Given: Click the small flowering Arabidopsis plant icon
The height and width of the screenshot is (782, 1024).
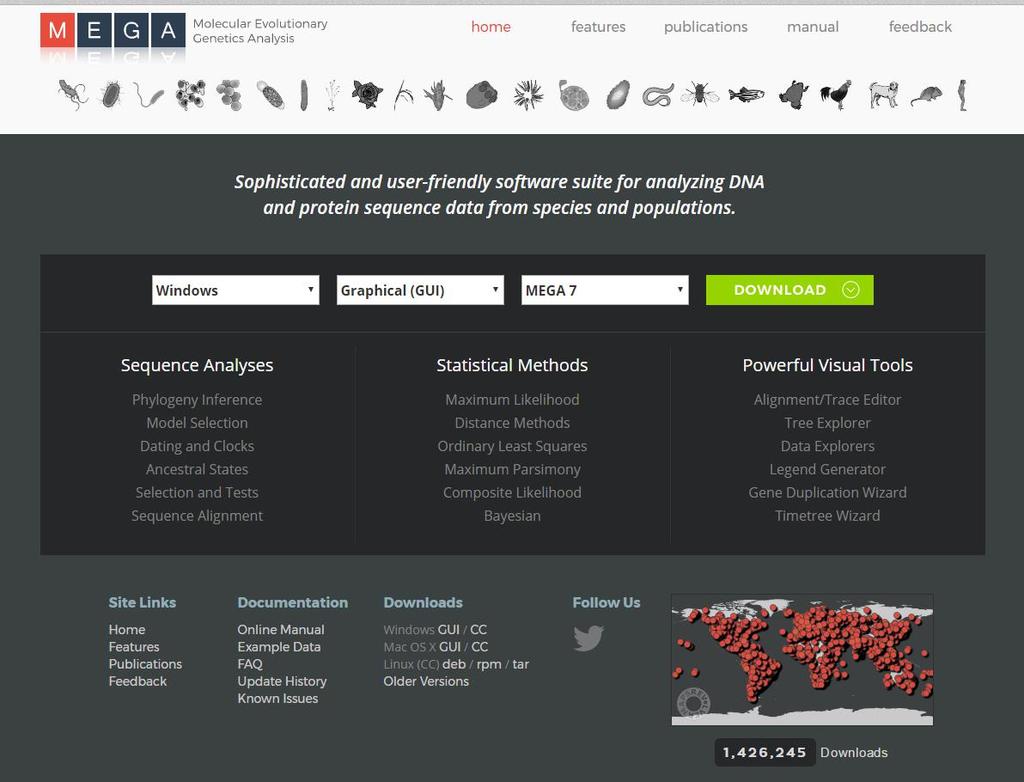Looking at the screenshot, I should pos(332,95).
